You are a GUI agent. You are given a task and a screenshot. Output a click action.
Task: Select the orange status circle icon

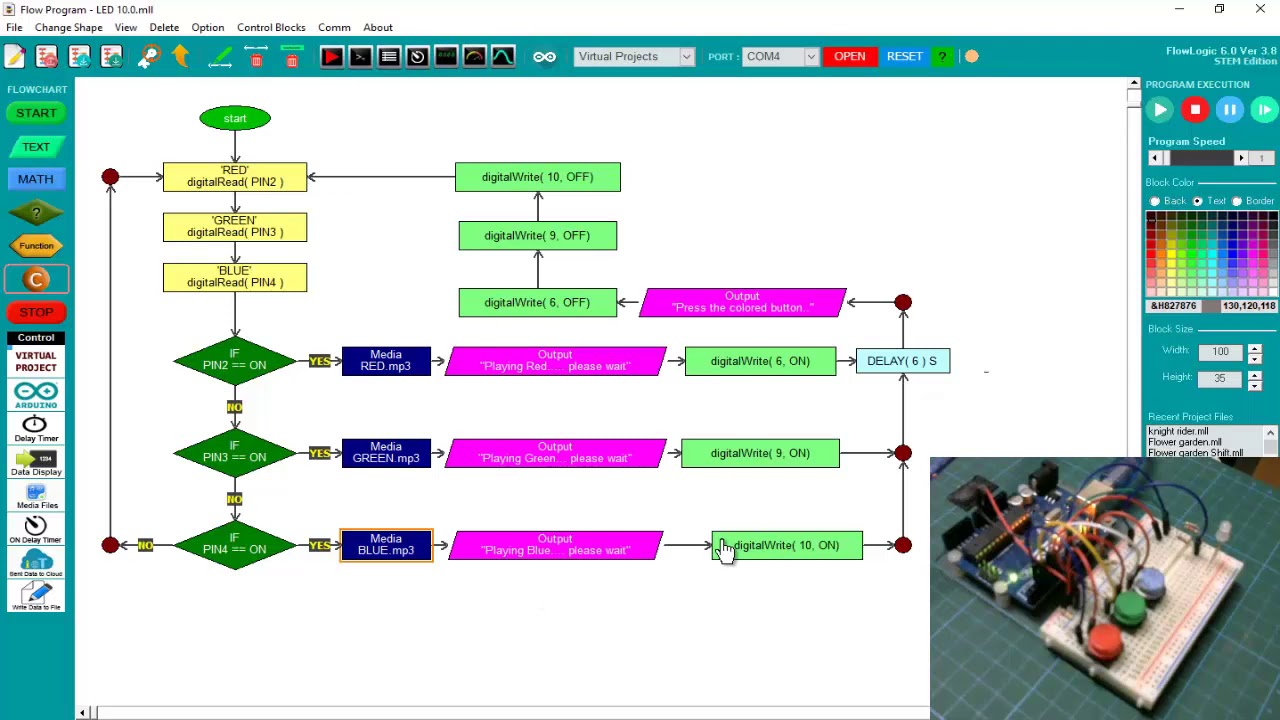[971, 57]
